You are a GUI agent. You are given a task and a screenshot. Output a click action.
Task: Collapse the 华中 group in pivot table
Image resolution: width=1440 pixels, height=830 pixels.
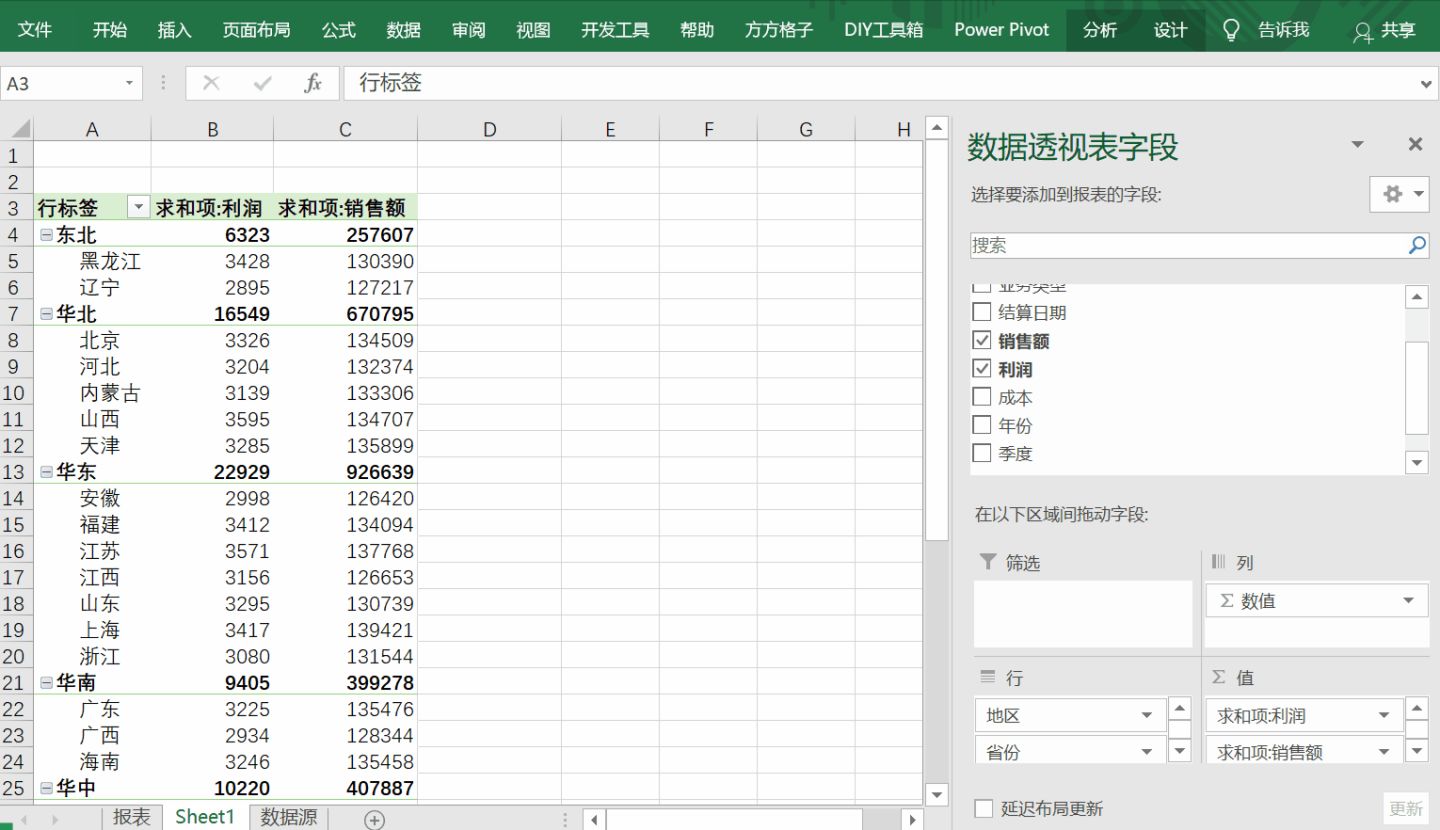pyautogui.click(x=46, y=788)
